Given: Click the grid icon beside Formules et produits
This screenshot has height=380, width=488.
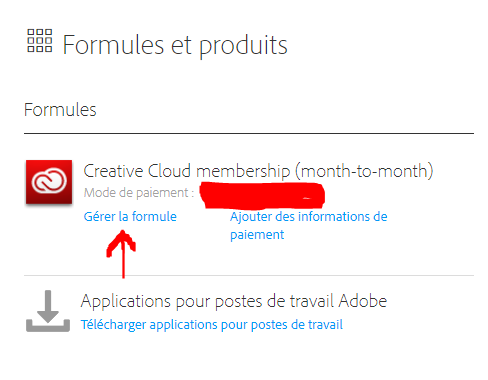Looking at the screenshot, I should click(40, 40).
